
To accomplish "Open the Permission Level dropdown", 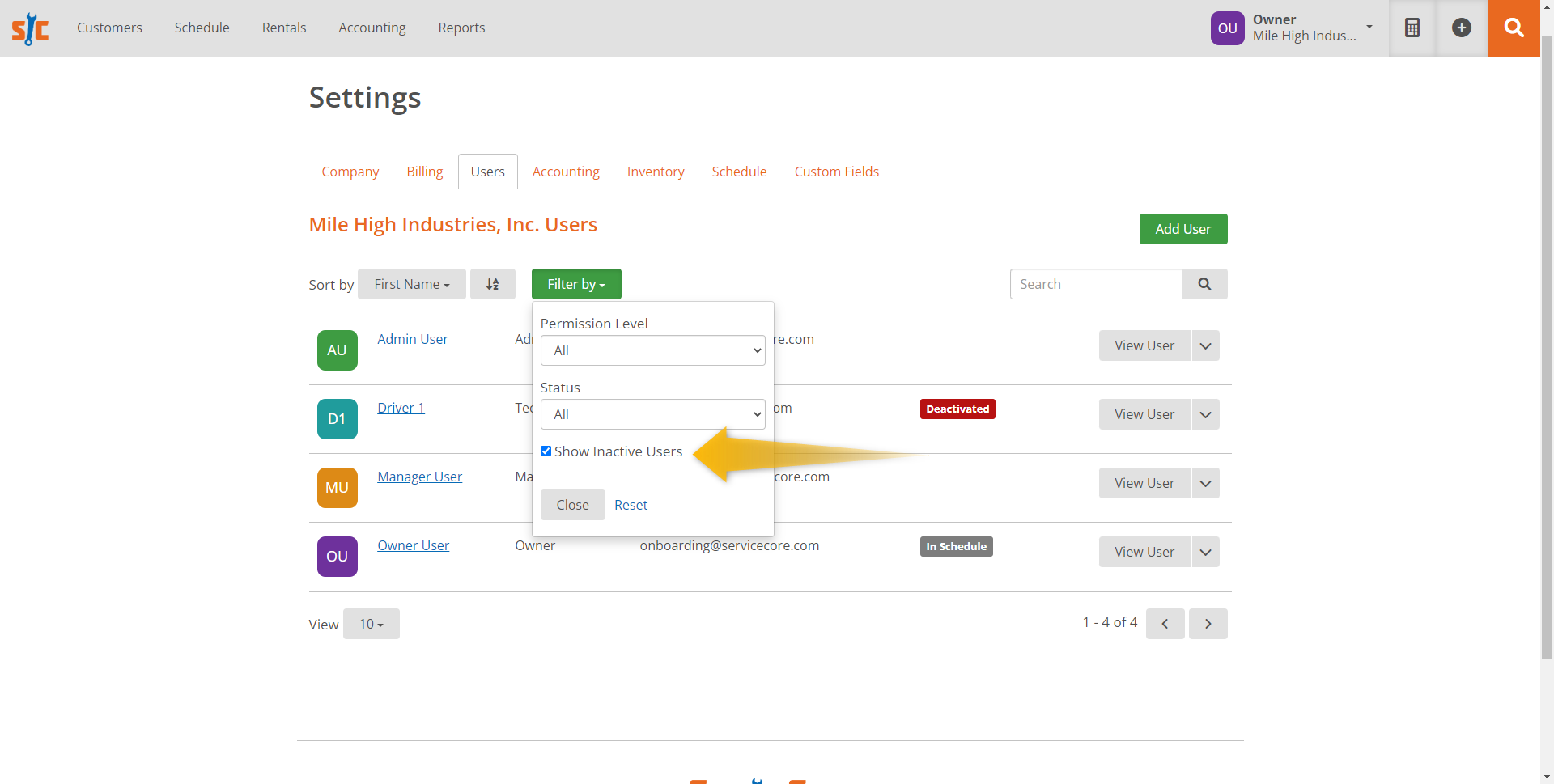I will point(652,350).
